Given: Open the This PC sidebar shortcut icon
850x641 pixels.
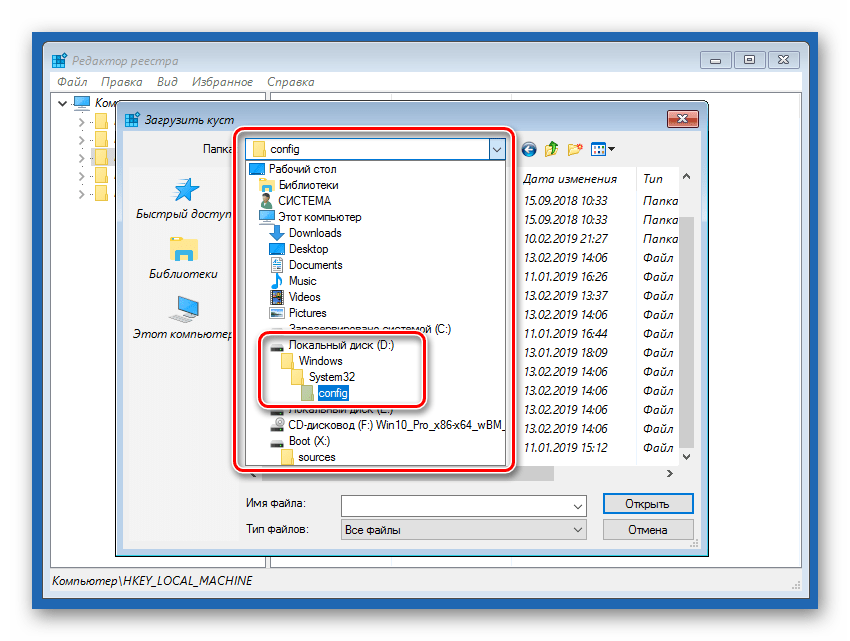Looking at the screenshot, I should click(x=184, y=309).
